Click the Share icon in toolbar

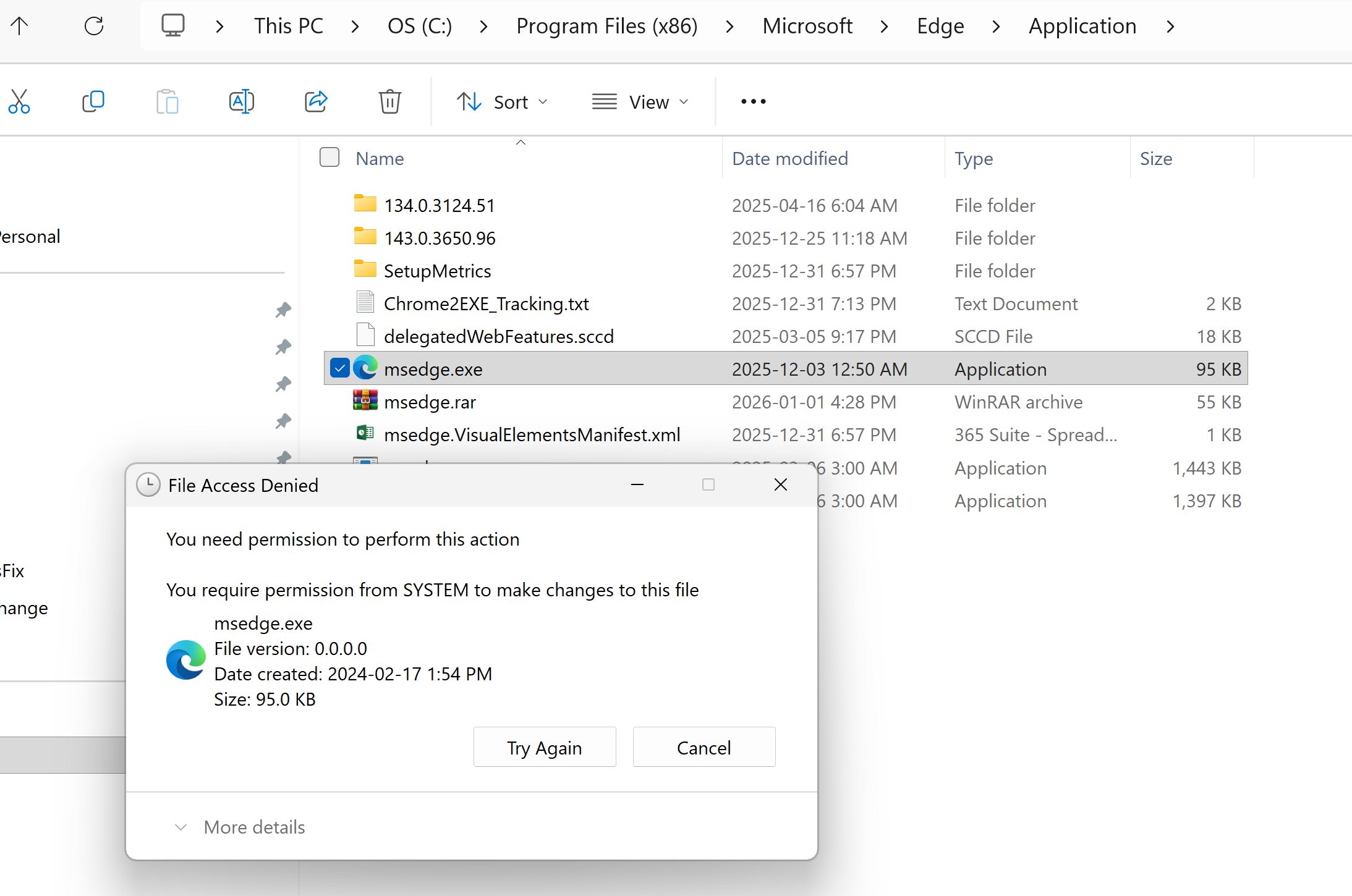[x=316, y=101]
